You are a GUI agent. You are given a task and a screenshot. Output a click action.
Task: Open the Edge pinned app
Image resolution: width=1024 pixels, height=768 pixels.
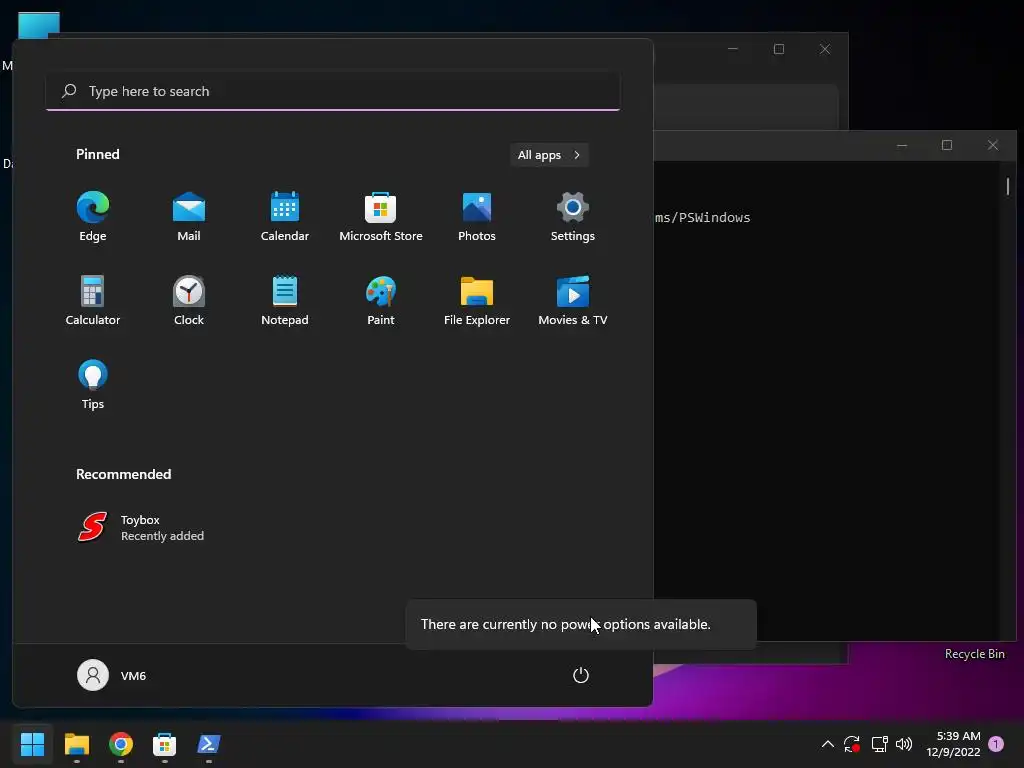pos(93,217)
